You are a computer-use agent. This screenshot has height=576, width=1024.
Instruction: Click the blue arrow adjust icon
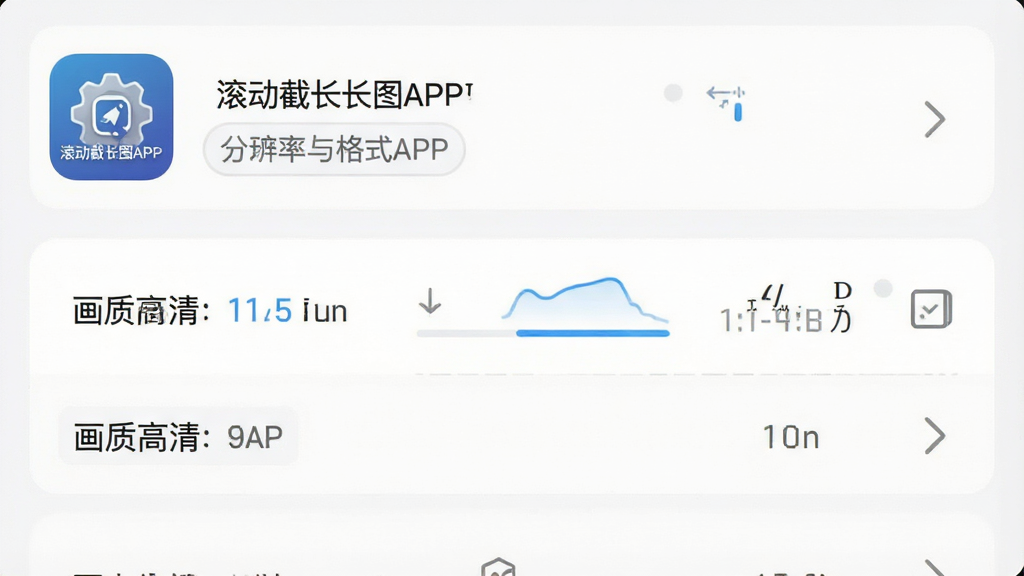tap(726, 103)
